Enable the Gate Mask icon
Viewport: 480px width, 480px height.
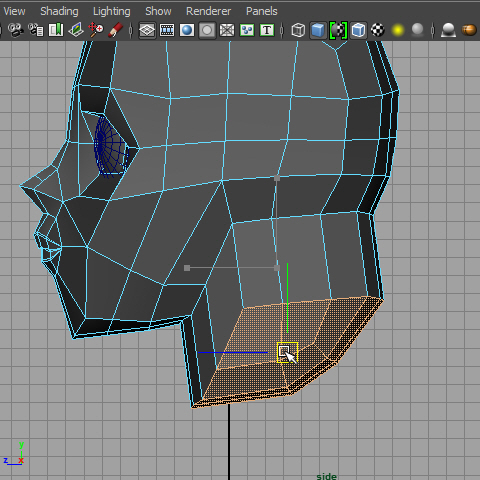(x=207, y=30)
